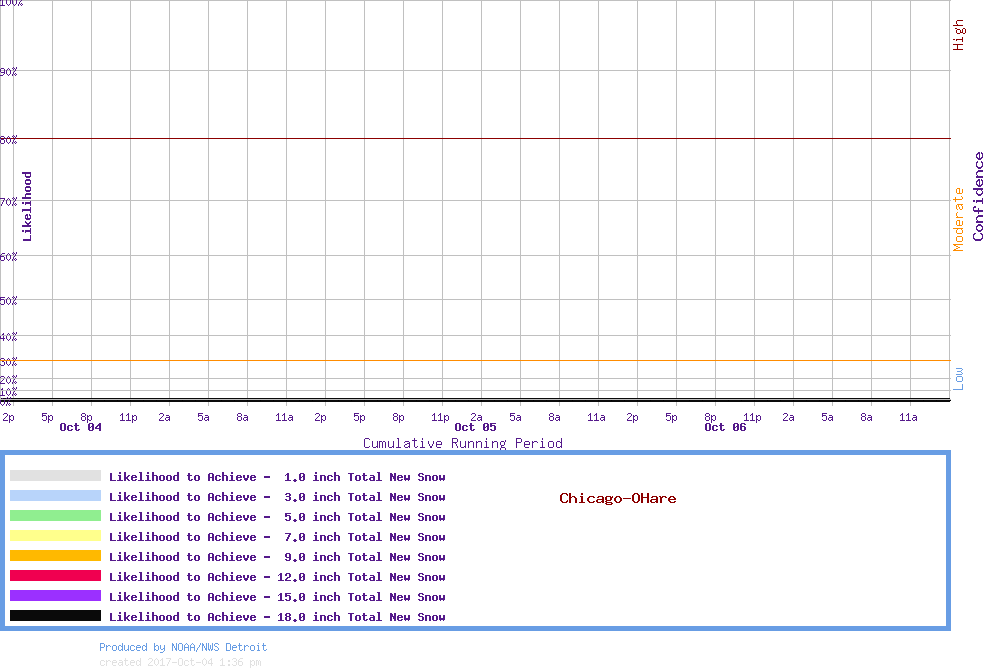The width and height of the screenshot is (1000, 670).
Task: Click the yellow 7.0 inch legend swatch
Action: (55, 536)
